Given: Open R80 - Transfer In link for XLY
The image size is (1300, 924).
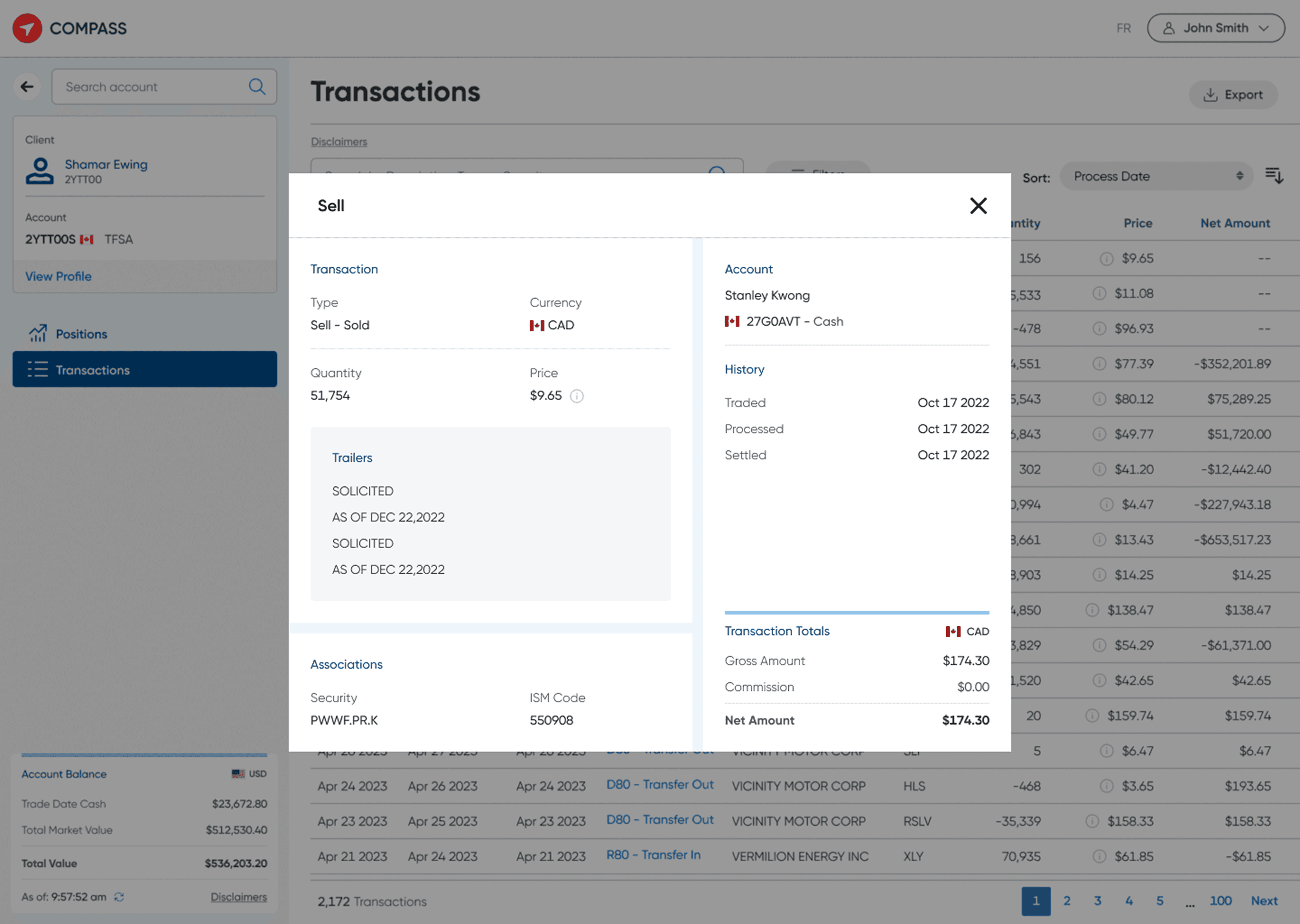Looking at the screenshot, I should (x=654, y=855).
